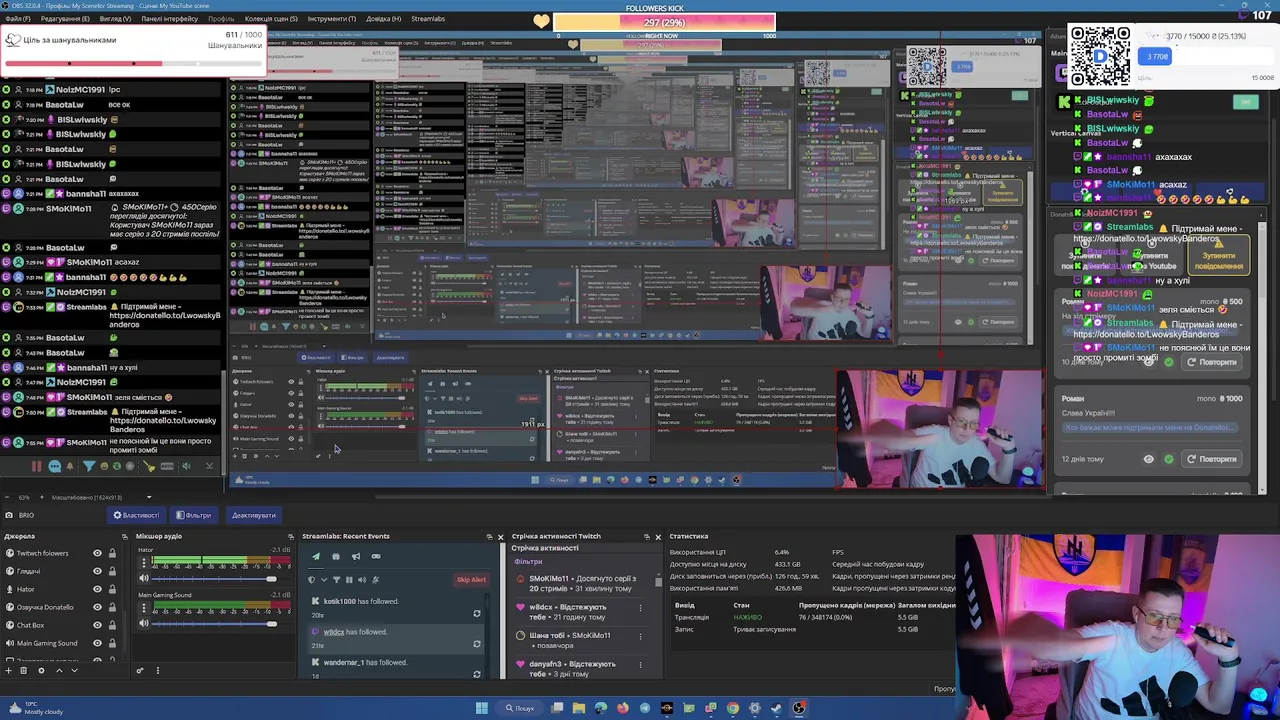Viewport: 1280px width, 720px height.
Task: Click the Windows taskbar search box
Action: (520, 708)
